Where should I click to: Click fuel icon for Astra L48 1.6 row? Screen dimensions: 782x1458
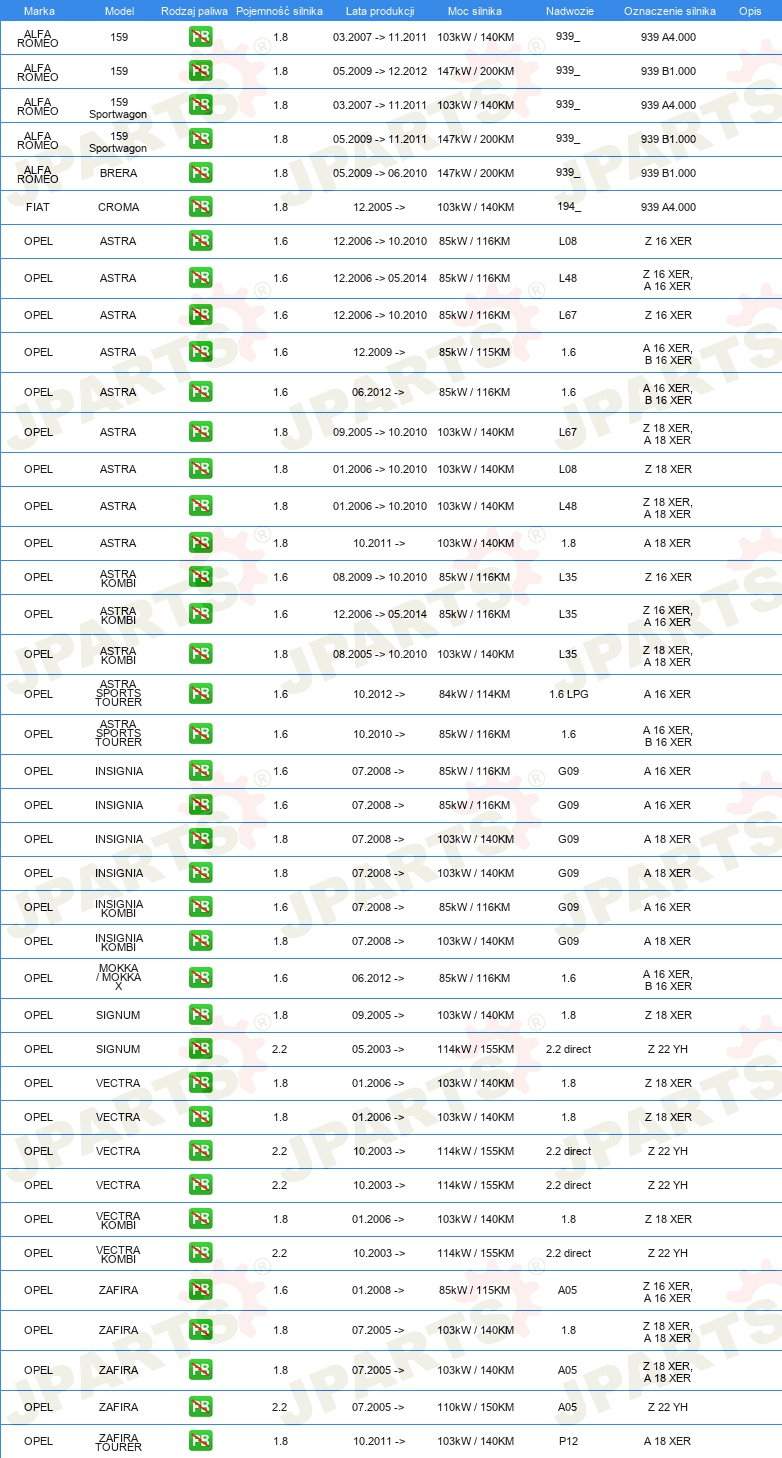click(x=200, y=278)
